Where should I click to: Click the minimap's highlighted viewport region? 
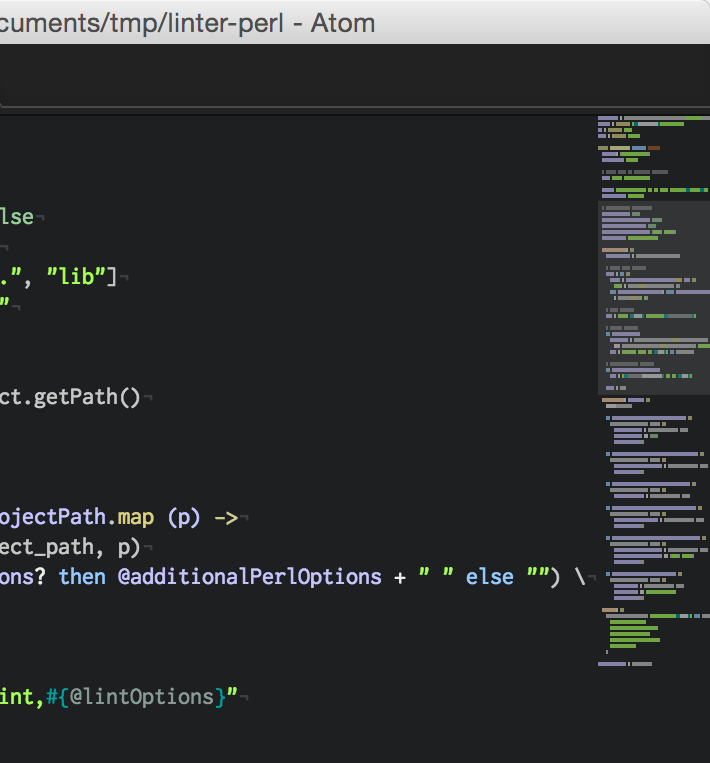[x=653, y=298]
